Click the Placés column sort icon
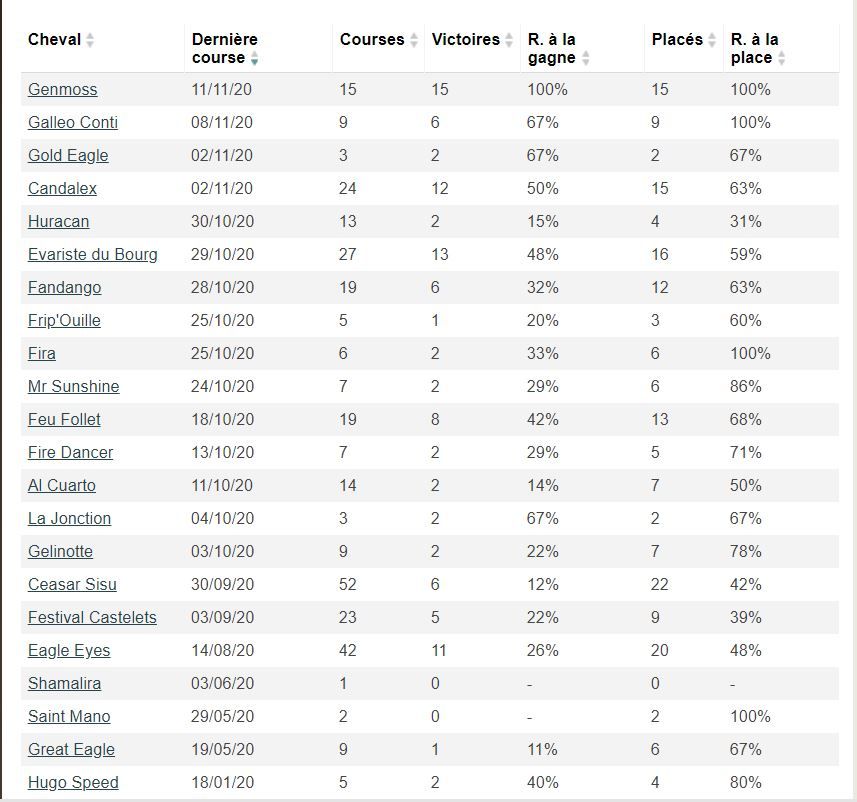Screen dimensions: 857x802 (712, 40)
